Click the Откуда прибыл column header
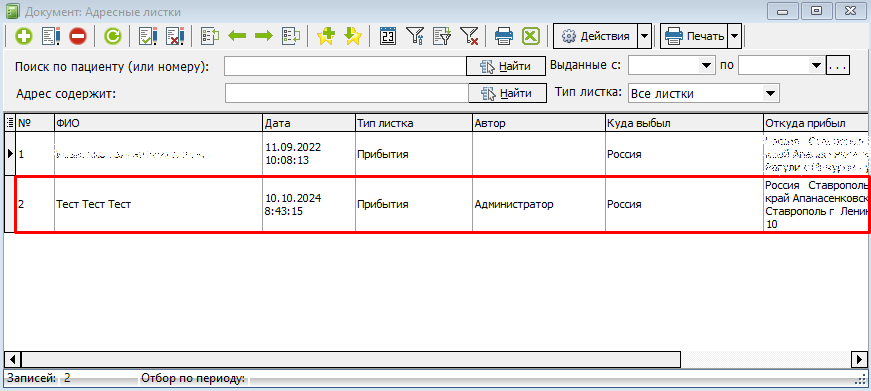Viewport: 871px width, 391px height. [817, 123]
